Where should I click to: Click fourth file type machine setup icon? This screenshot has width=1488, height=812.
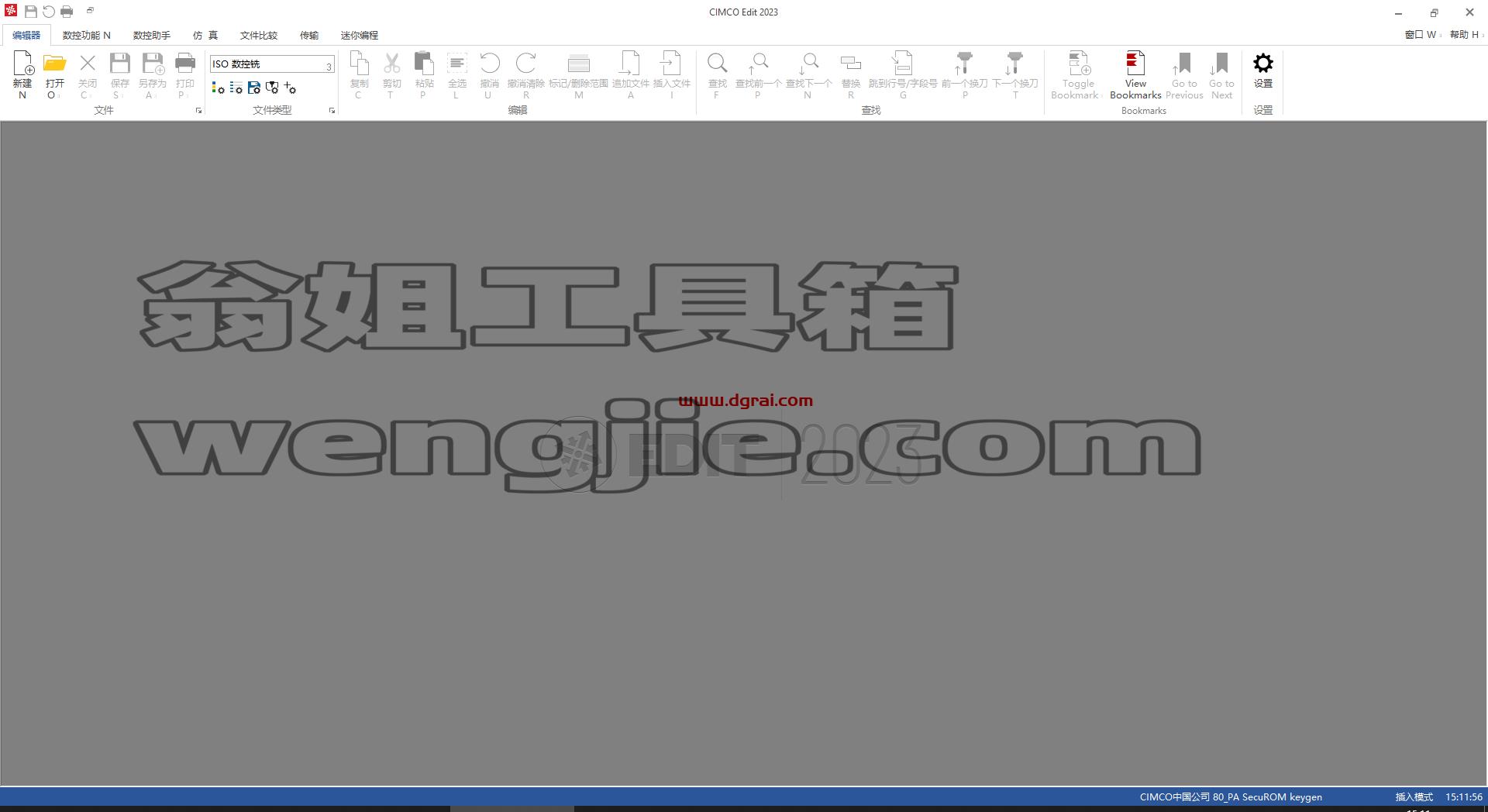pos(272,88)
